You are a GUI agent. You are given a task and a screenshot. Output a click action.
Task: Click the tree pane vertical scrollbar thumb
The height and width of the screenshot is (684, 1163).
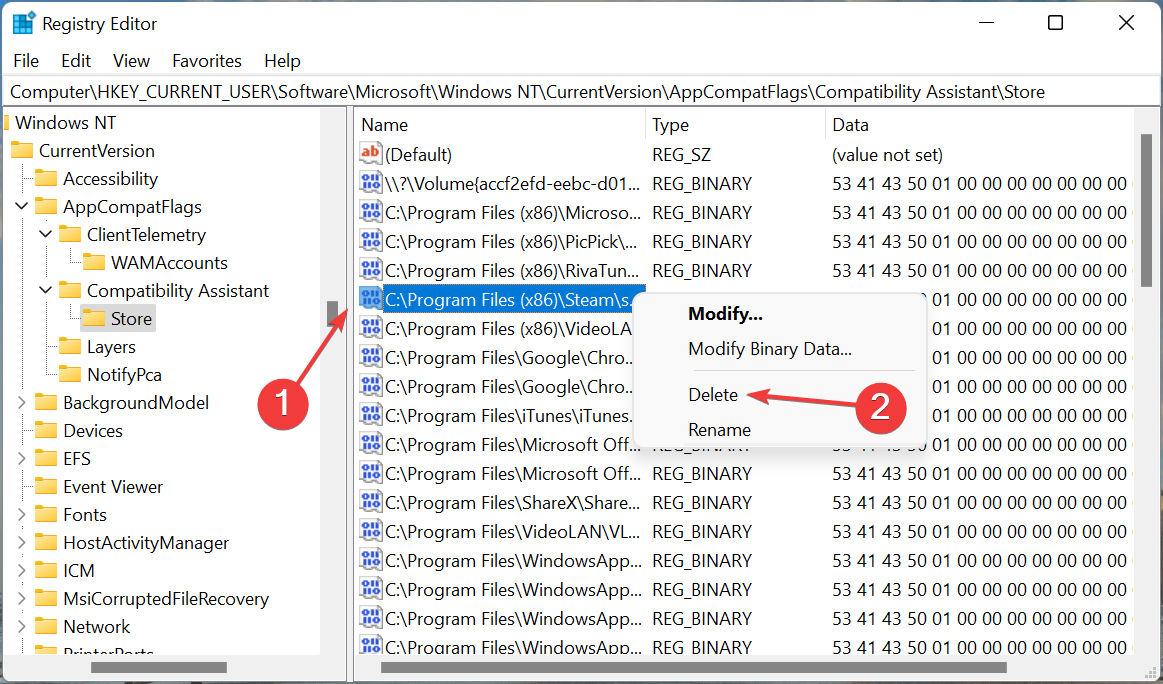(x=332, y=313)
